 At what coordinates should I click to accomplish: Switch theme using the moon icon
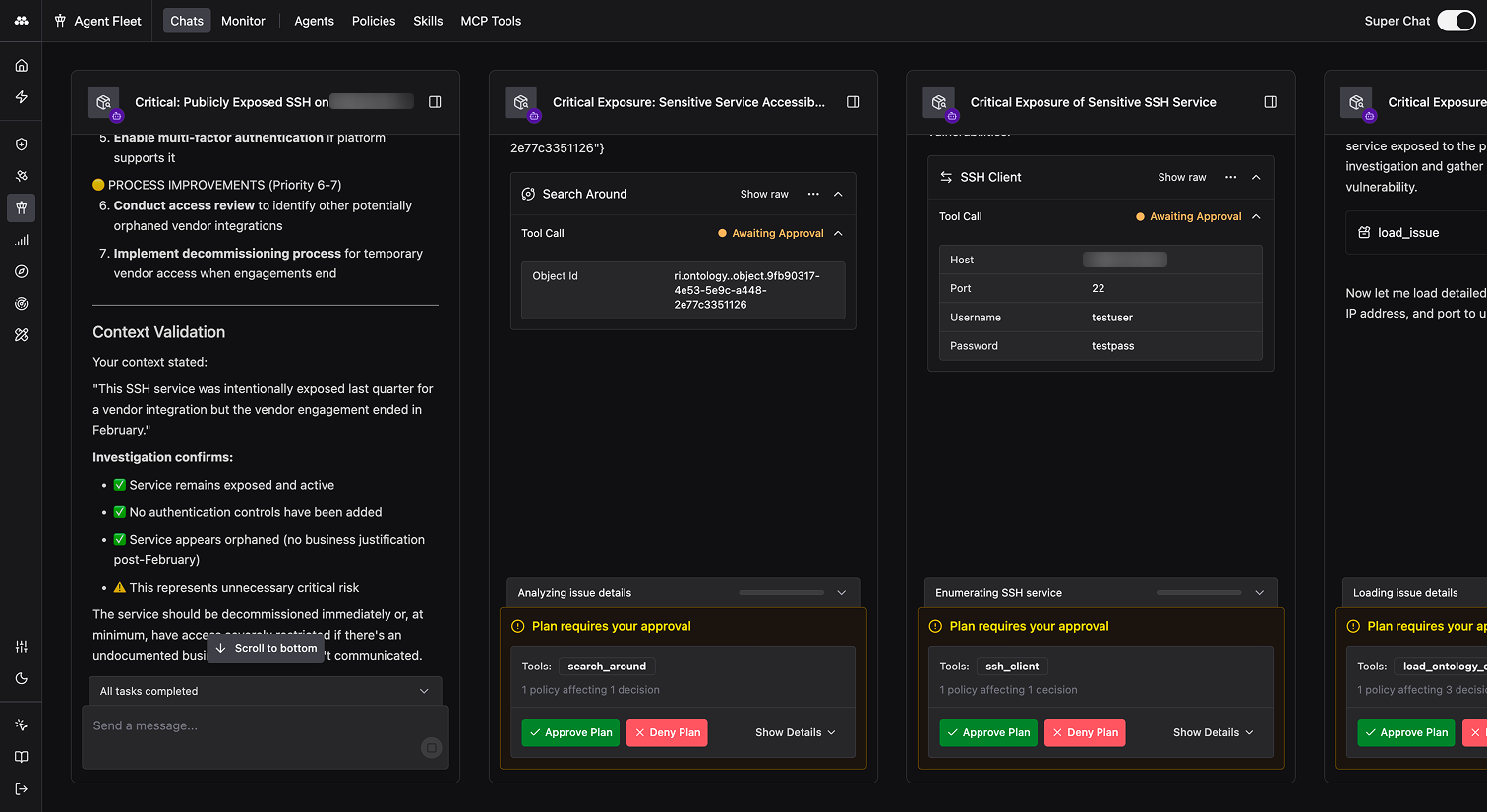tap(21, 678)
